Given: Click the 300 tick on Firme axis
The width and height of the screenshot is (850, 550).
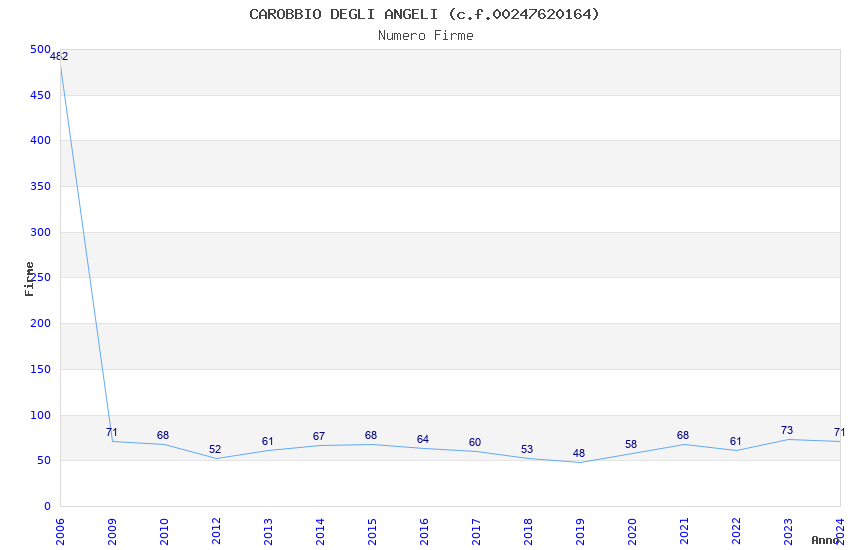Looking at the screenshot, I should pos(41,232).
